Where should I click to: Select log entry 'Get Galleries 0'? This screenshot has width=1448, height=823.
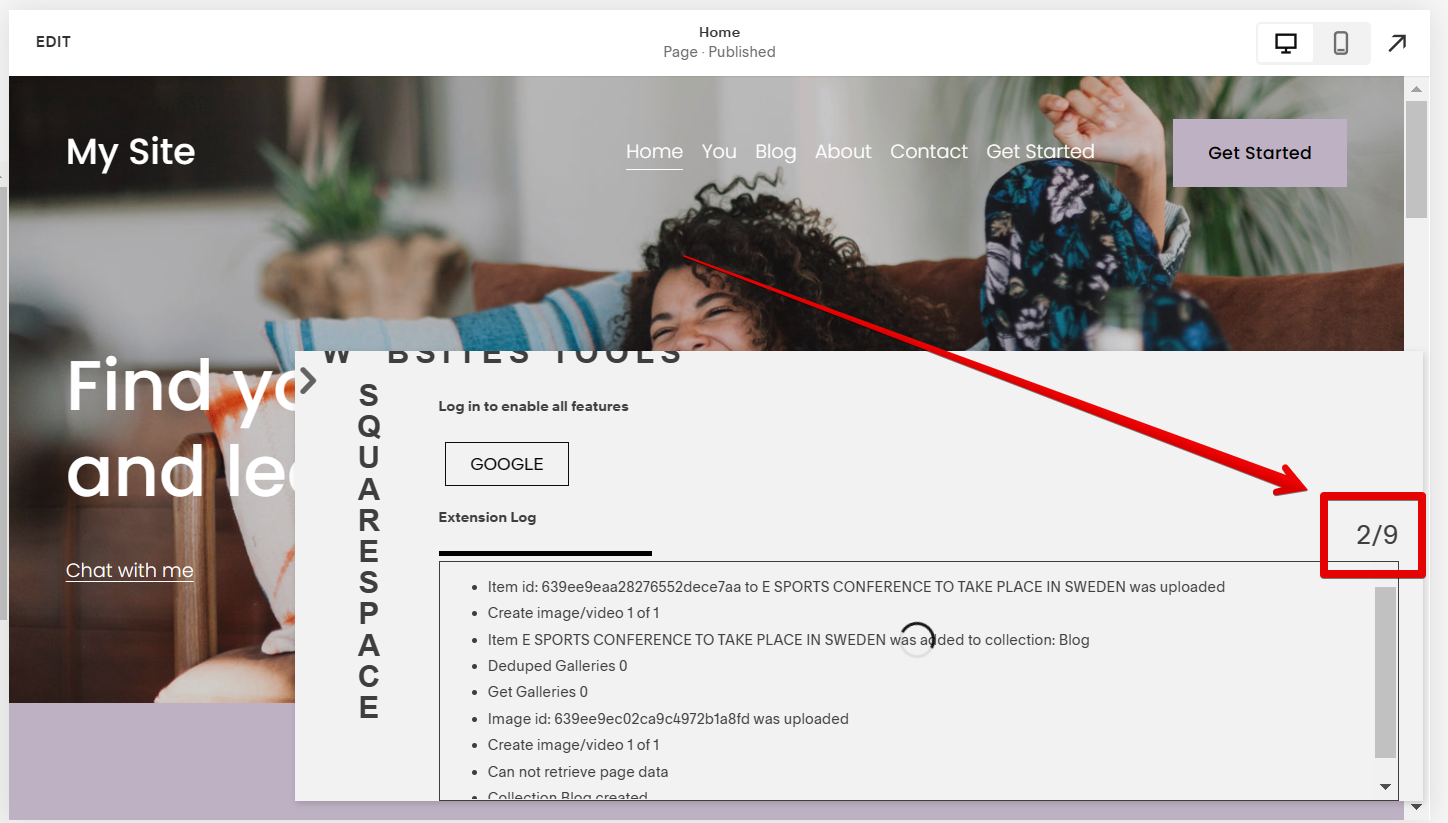tap(538, 692)
